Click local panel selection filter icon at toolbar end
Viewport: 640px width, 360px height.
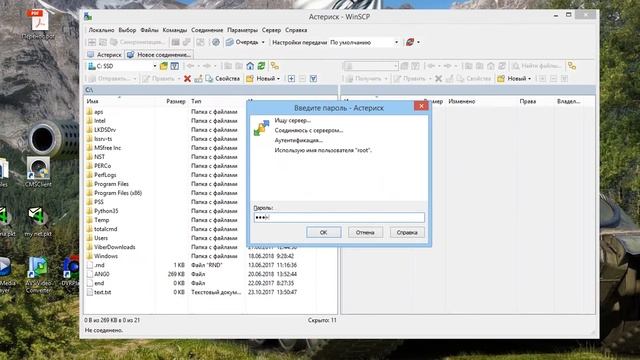313,79
